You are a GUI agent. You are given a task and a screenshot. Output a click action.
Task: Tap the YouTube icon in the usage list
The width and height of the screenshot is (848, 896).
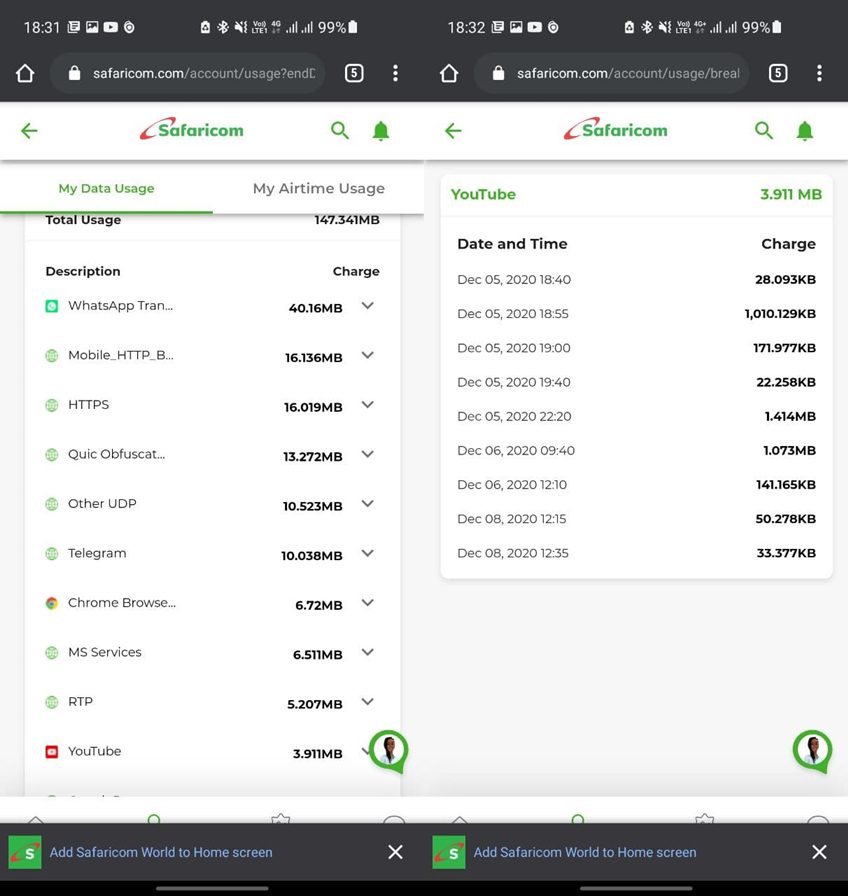[51, 751]
